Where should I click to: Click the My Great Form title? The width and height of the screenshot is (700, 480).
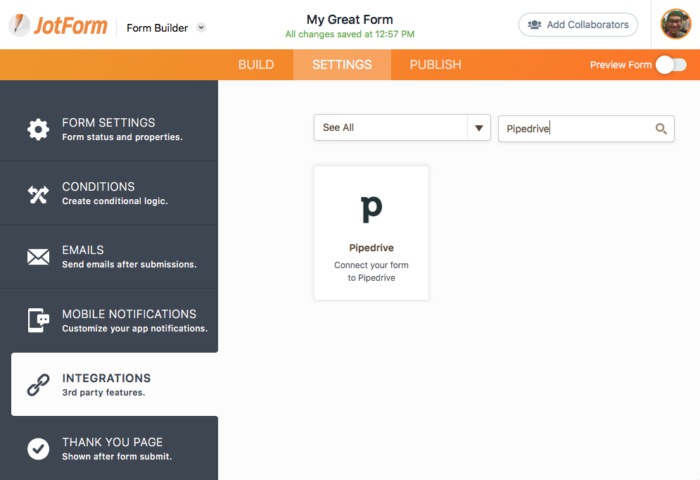tap(350, 20)
